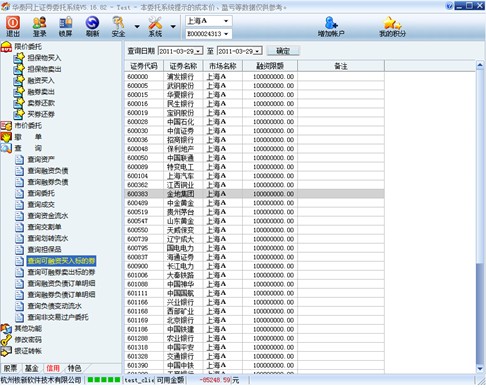Open the 查询融券负债 query item
This screenshot has height=388, width=486.
(48, 182)
